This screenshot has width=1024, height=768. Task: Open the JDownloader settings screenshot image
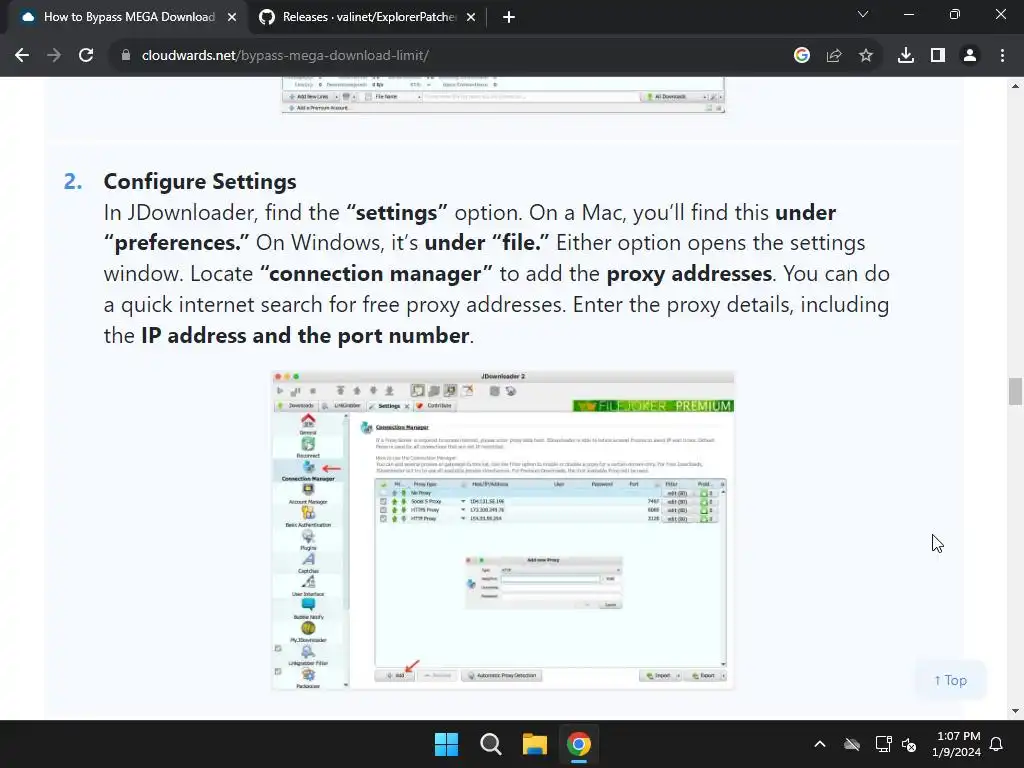click(503, 530)
